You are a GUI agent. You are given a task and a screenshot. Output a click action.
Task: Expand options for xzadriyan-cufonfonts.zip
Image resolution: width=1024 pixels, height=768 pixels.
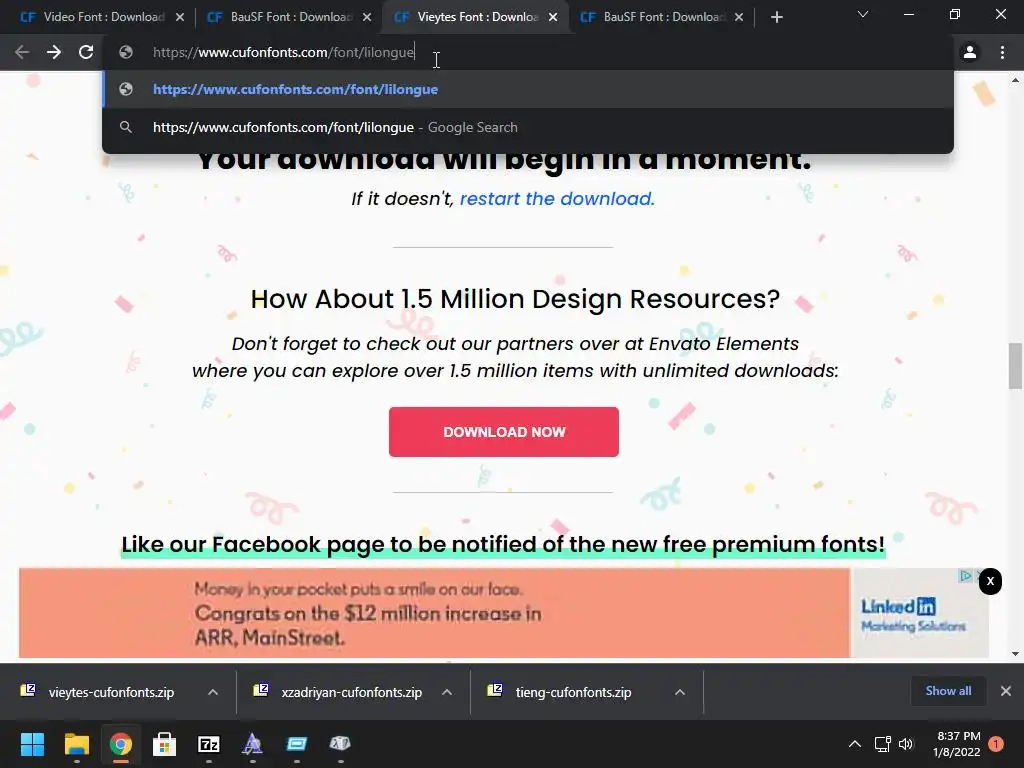click(447, 692)
